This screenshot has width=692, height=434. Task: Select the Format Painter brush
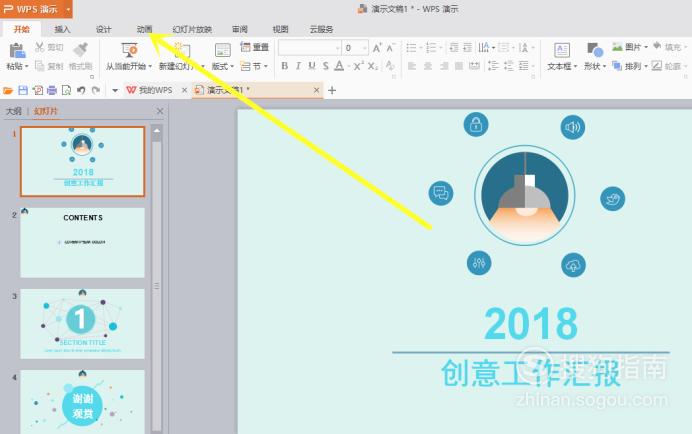click(81, 50)
